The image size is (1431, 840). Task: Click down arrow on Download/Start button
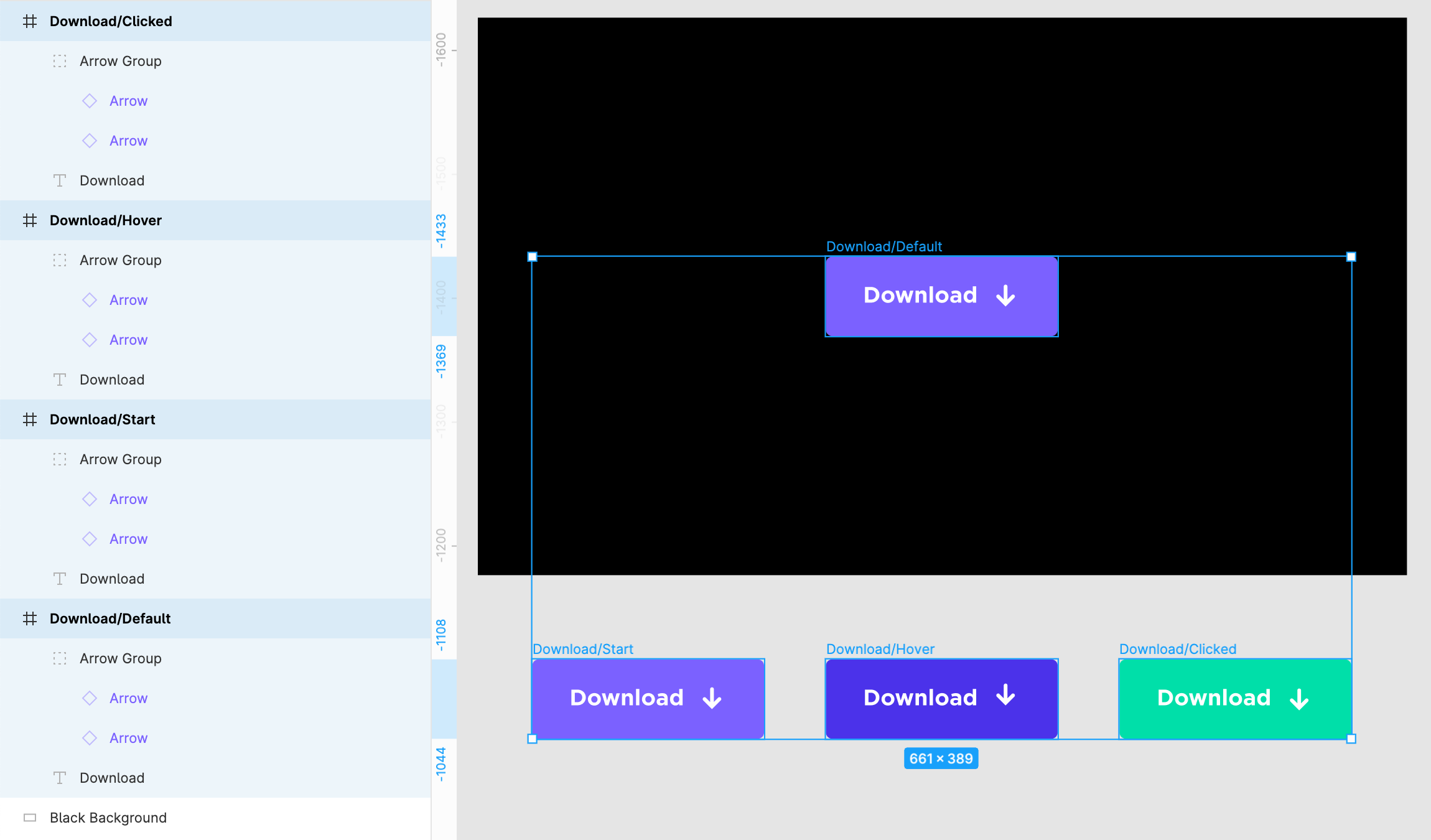point(712,698)
